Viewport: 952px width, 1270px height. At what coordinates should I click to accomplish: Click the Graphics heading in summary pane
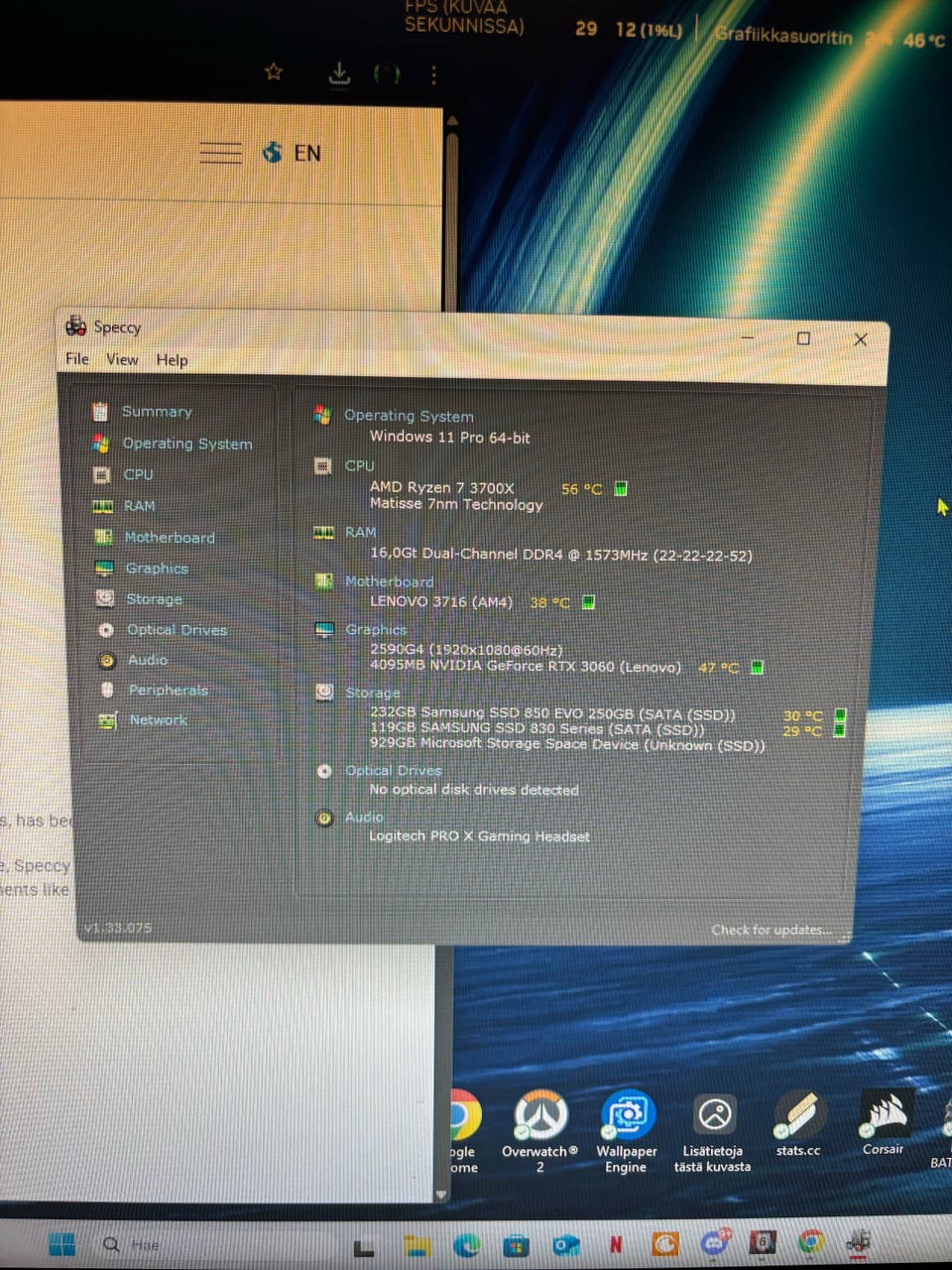point(376,629)
